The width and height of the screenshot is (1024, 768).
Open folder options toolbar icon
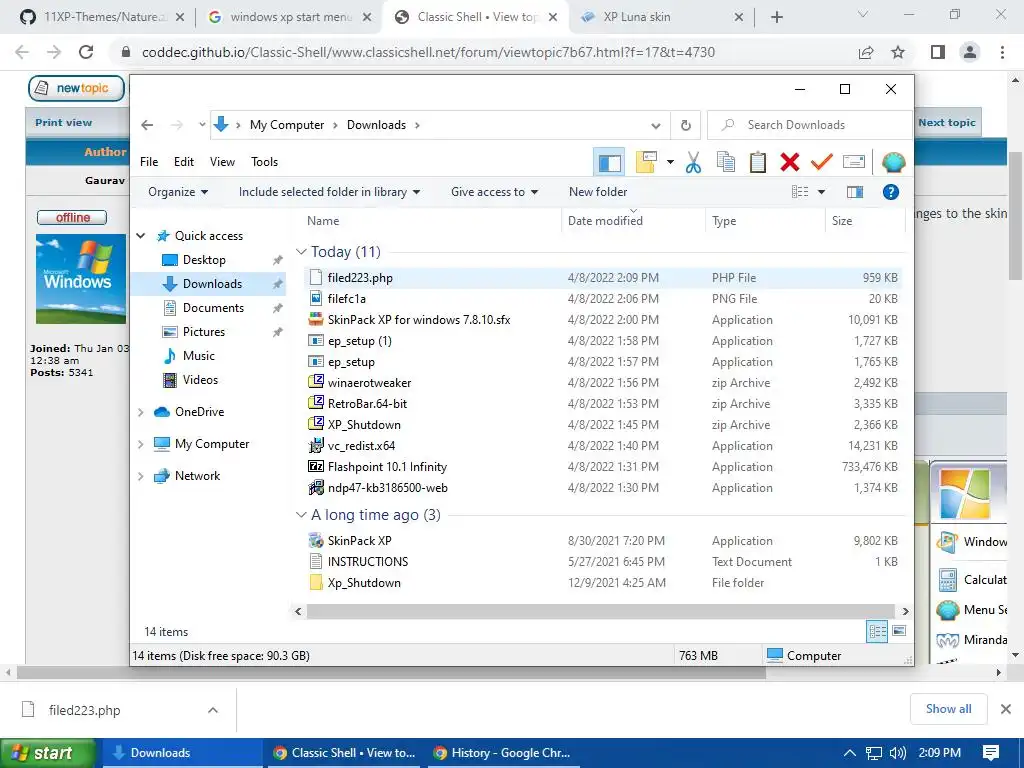(x=646, y=162)
